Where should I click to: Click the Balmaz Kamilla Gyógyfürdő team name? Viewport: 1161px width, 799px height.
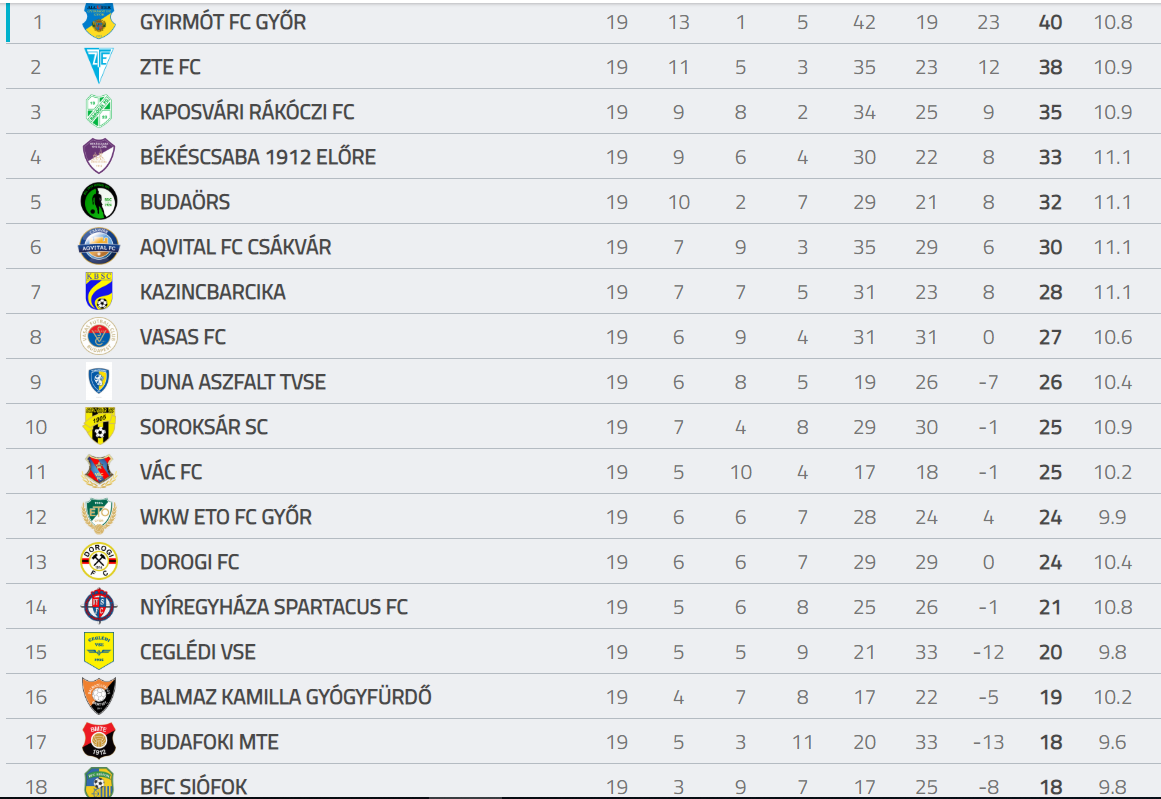click(x=286, y=697)
